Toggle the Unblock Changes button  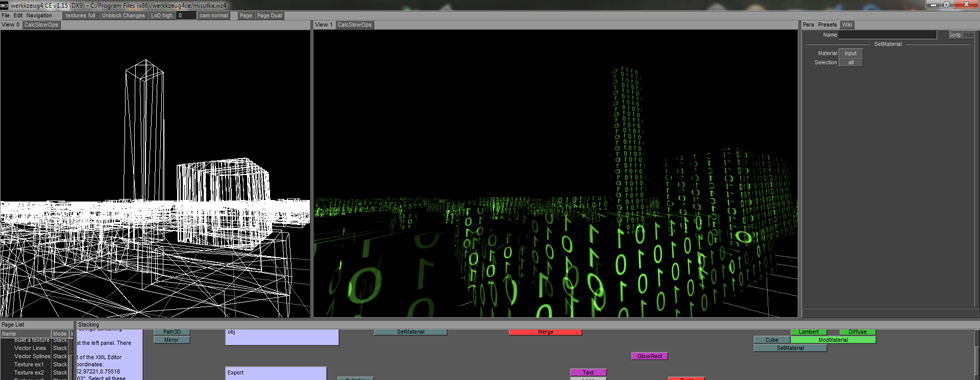(123, 15)
